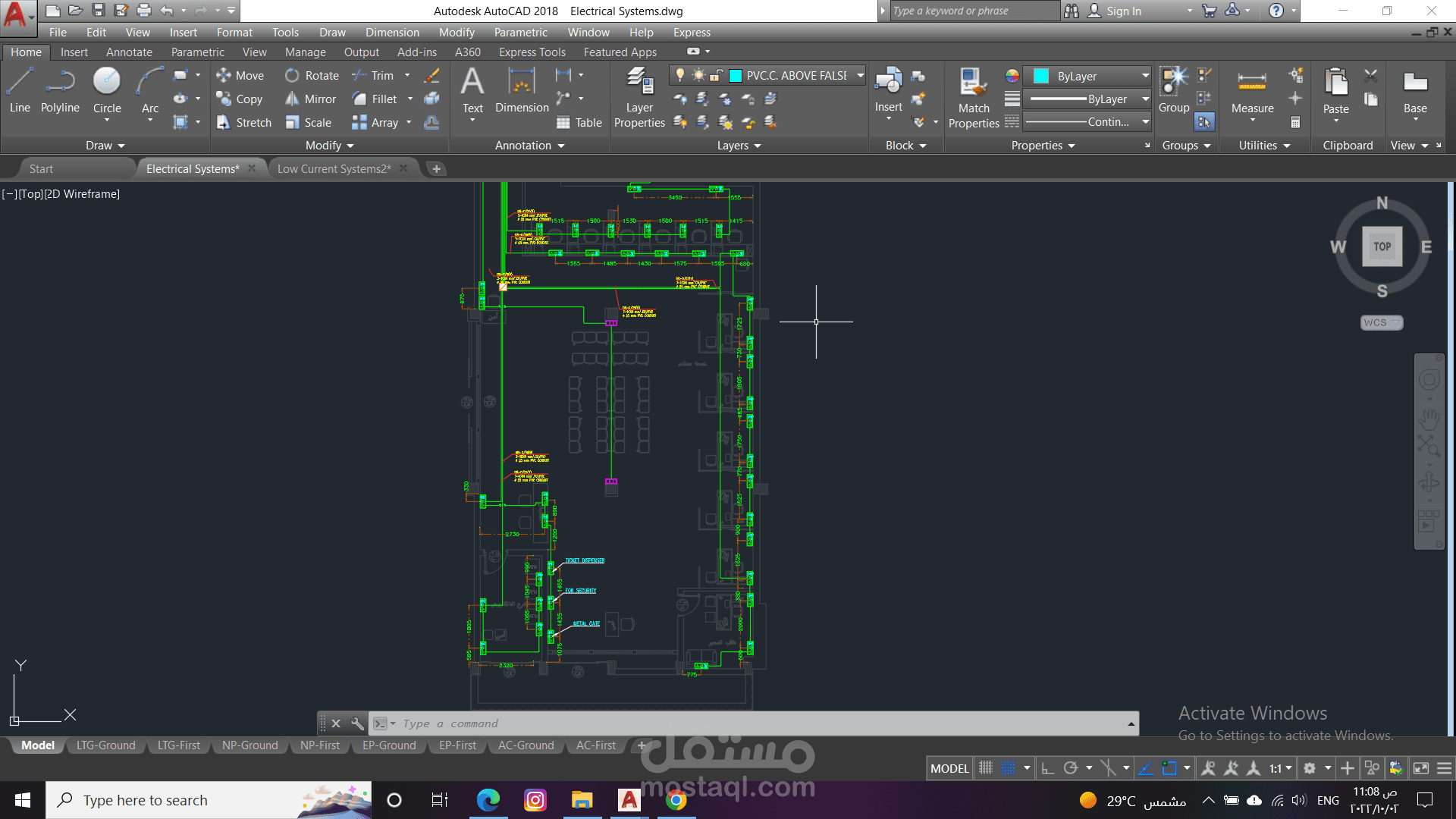Open annotation scale 1:1 dropdown
1456x819 pixels.
1280,768
